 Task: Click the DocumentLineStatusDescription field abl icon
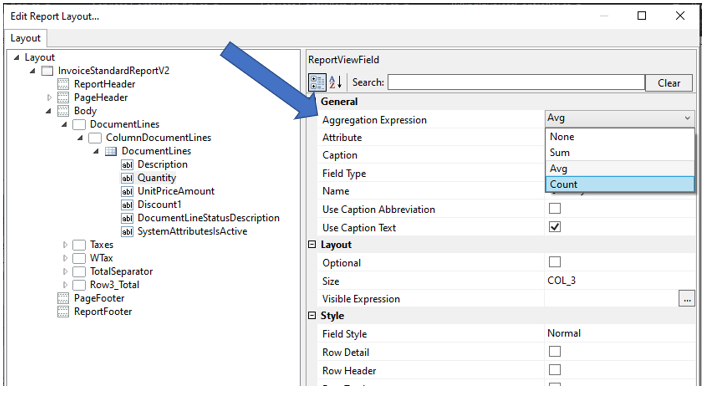(x=127, y=218)
